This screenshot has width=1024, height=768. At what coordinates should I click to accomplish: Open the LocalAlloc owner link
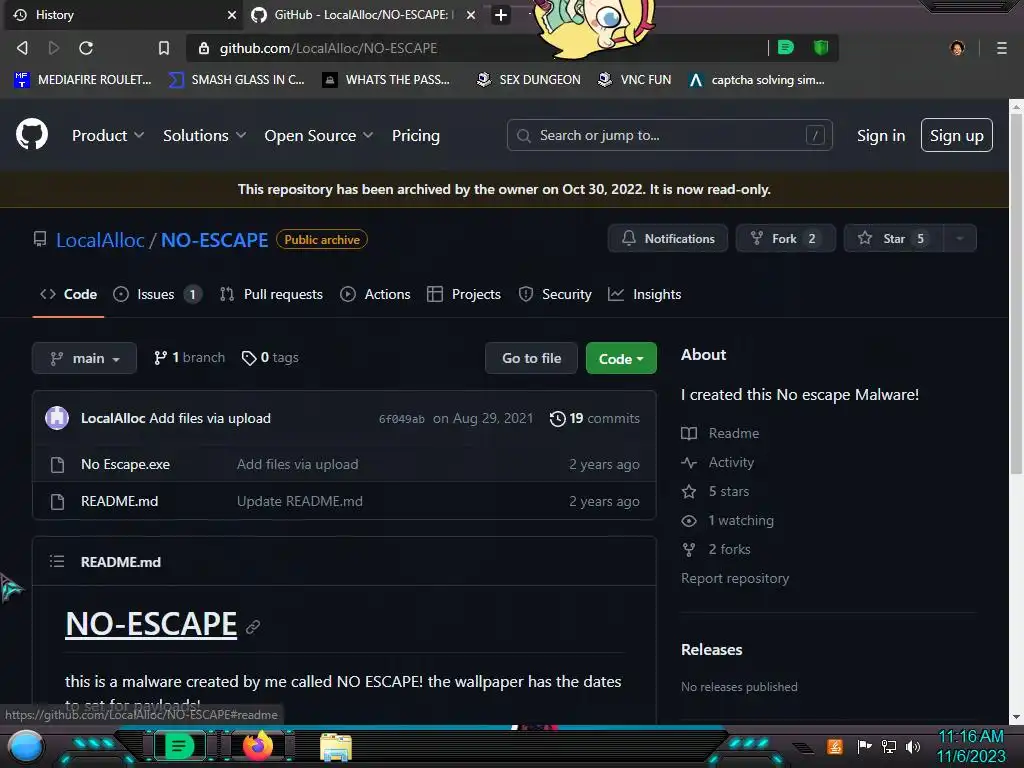(x=100, y=240)
